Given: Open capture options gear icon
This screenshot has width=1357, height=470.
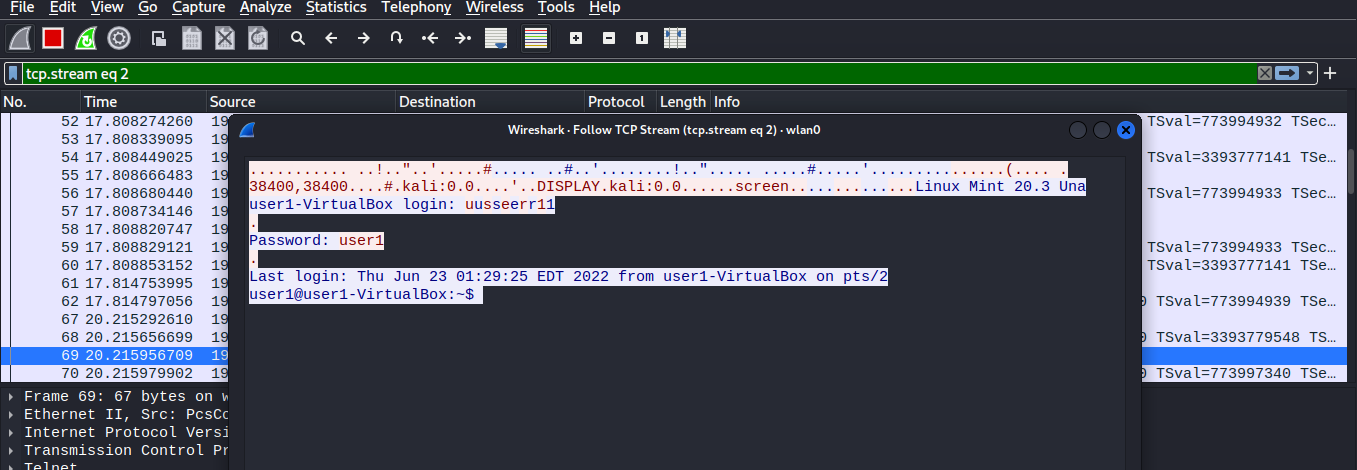Looking at the screenshot, I should [x=119, y=38].
